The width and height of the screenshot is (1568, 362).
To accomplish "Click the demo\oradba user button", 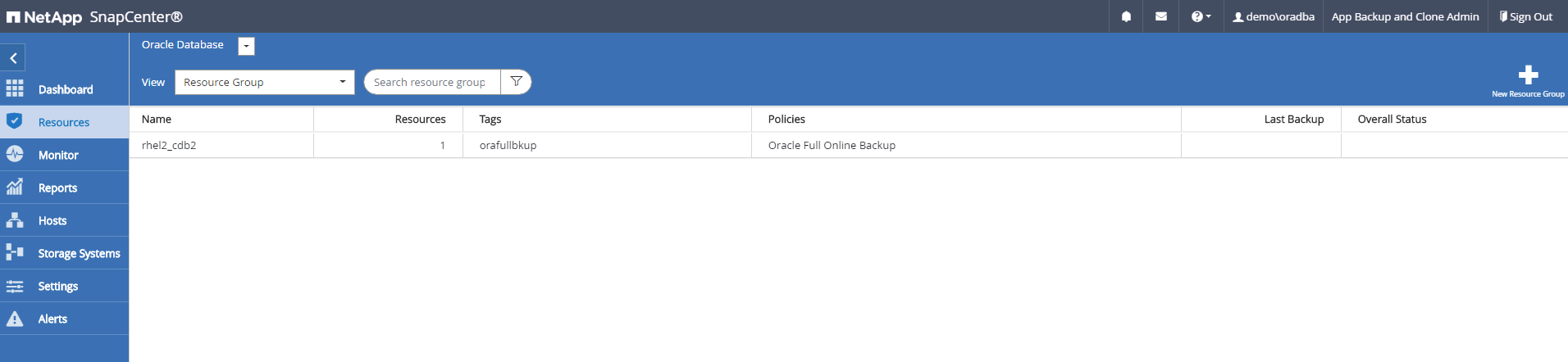I will 1274,16.
